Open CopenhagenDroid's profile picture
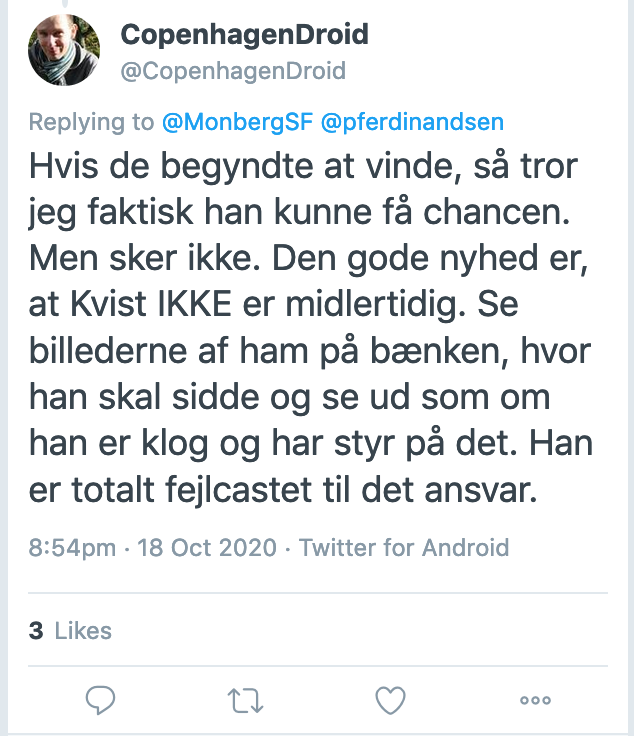This screenshot has height=736, width=634. 64,50
